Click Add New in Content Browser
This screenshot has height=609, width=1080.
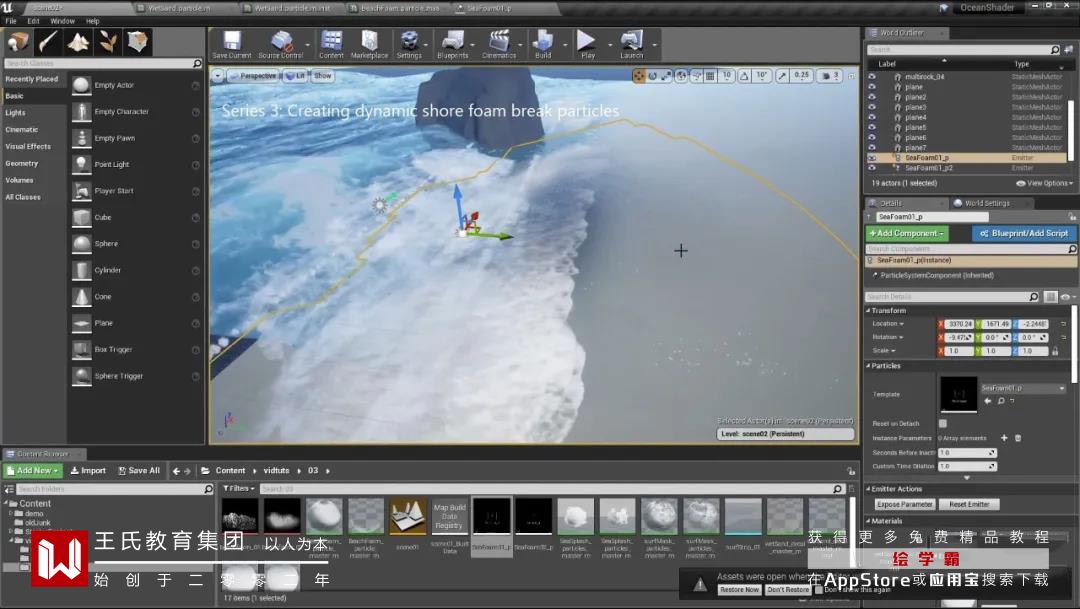click(x=32, y=471)
